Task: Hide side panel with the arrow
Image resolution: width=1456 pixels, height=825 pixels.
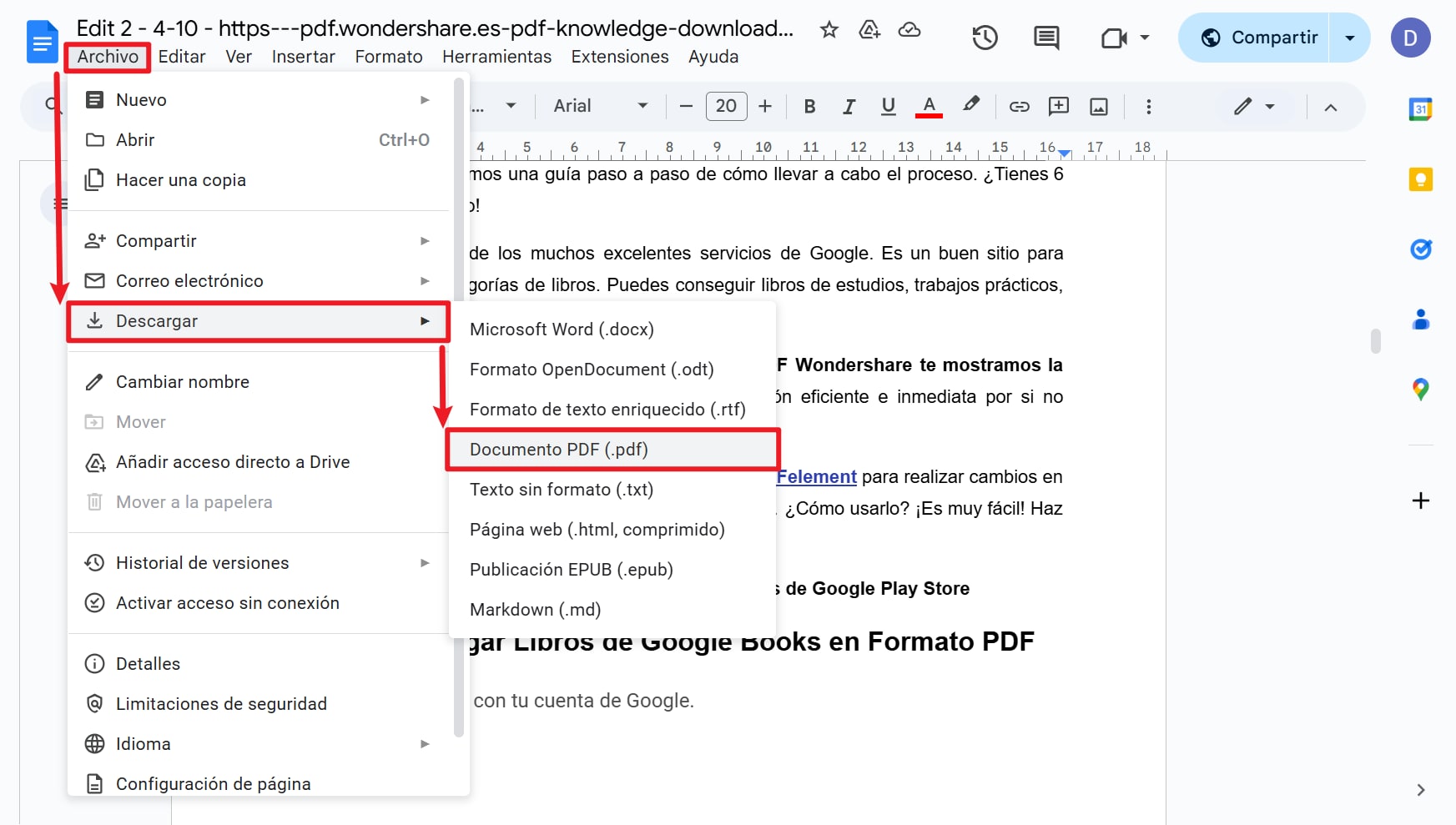Action: (x=1420, y=790)
